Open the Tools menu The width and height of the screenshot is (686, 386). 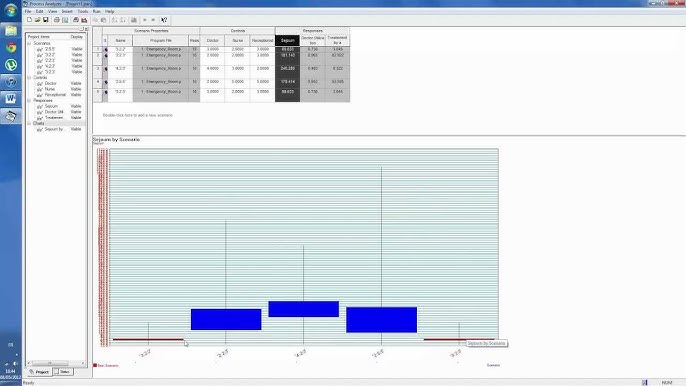pyautogui.click(x=83, y=11)
